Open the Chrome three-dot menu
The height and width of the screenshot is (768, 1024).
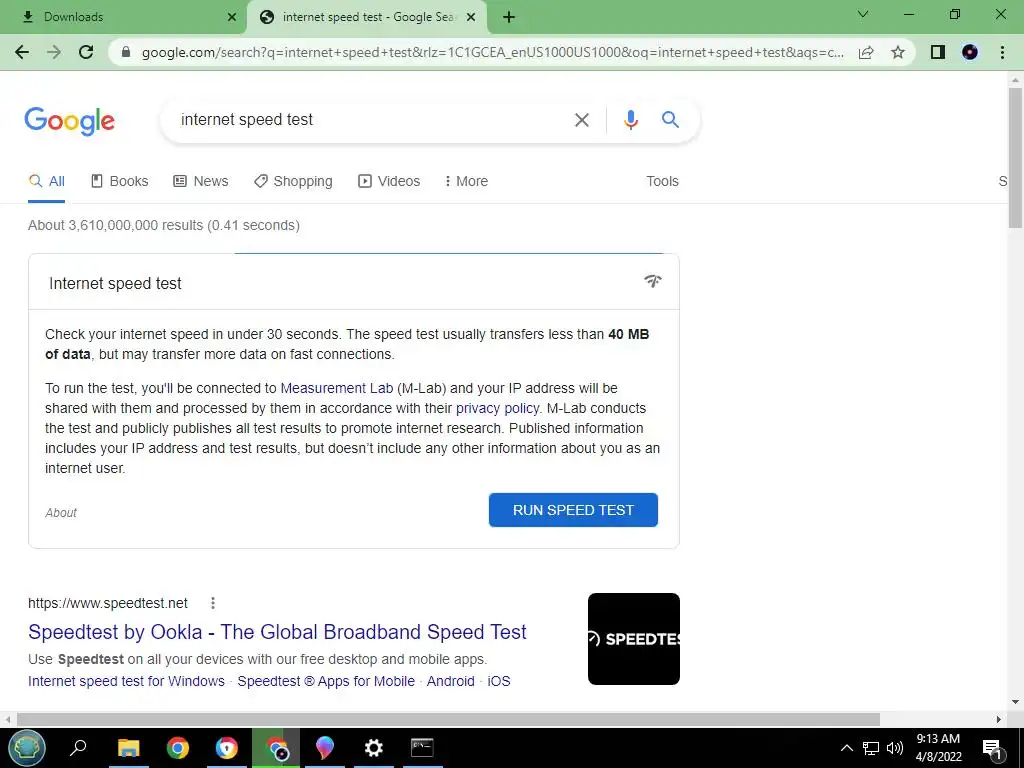[1002, 52]
